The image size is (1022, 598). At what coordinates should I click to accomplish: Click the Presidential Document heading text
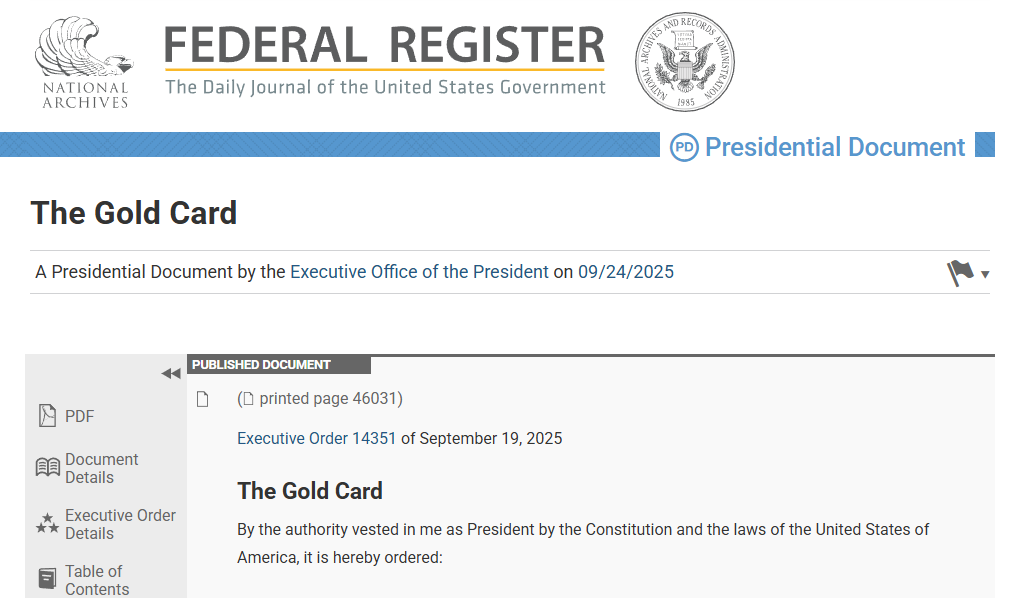tap(835, 147)
